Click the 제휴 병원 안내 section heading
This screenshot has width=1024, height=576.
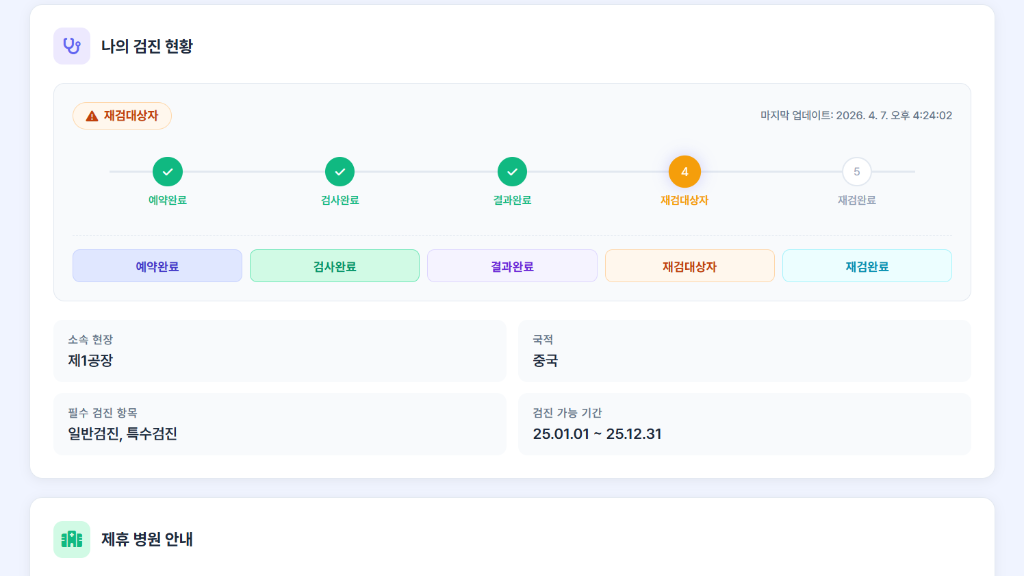(x=147, y=539)
